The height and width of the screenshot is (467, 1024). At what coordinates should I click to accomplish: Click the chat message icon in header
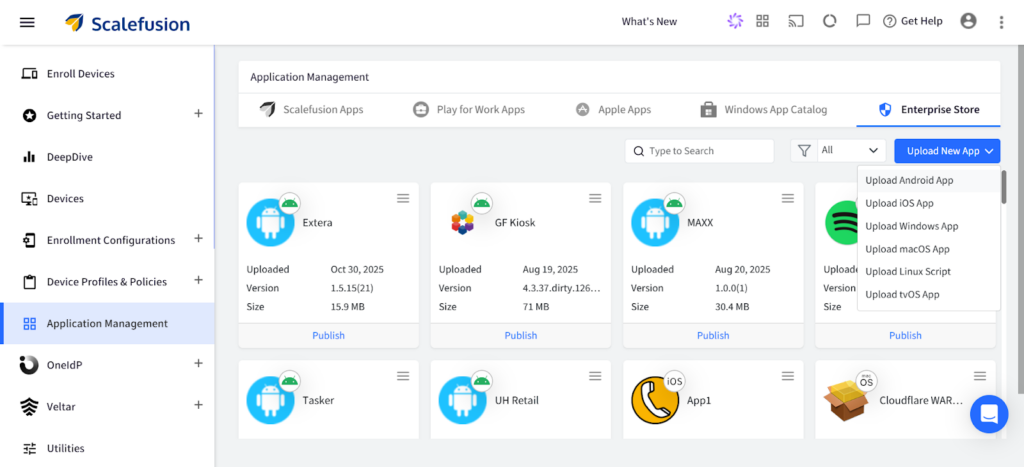click(x=863, y=21)
